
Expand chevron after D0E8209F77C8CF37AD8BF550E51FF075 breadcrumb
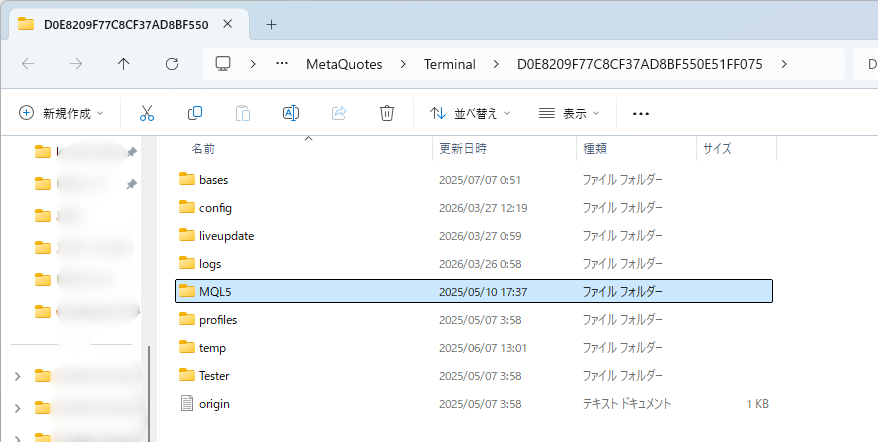click(784, 64)
